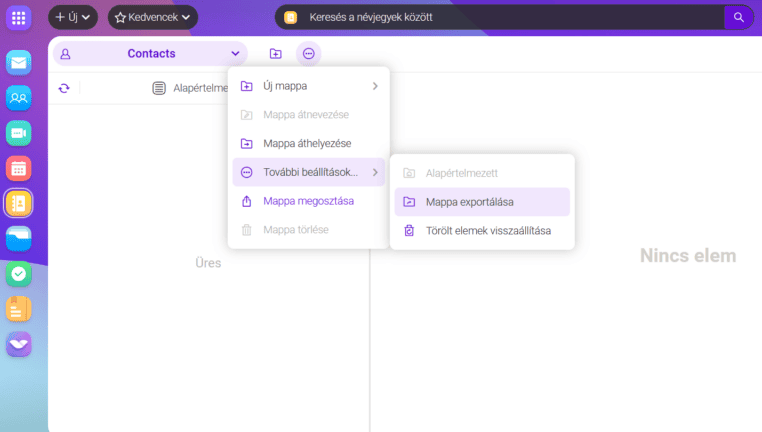Click the add new folder toolbar icon
The width and height of the screenshot is (762, 432).
[x=276, y=54]
